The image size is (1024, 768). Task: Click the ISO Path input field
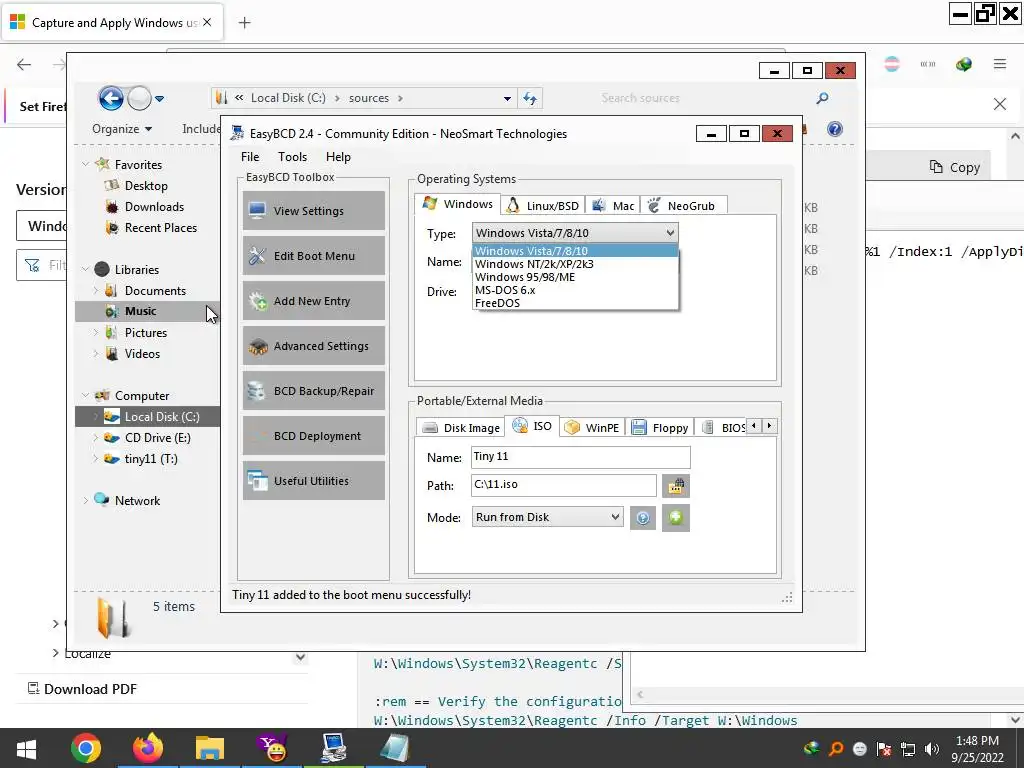(x=564, y=485)
